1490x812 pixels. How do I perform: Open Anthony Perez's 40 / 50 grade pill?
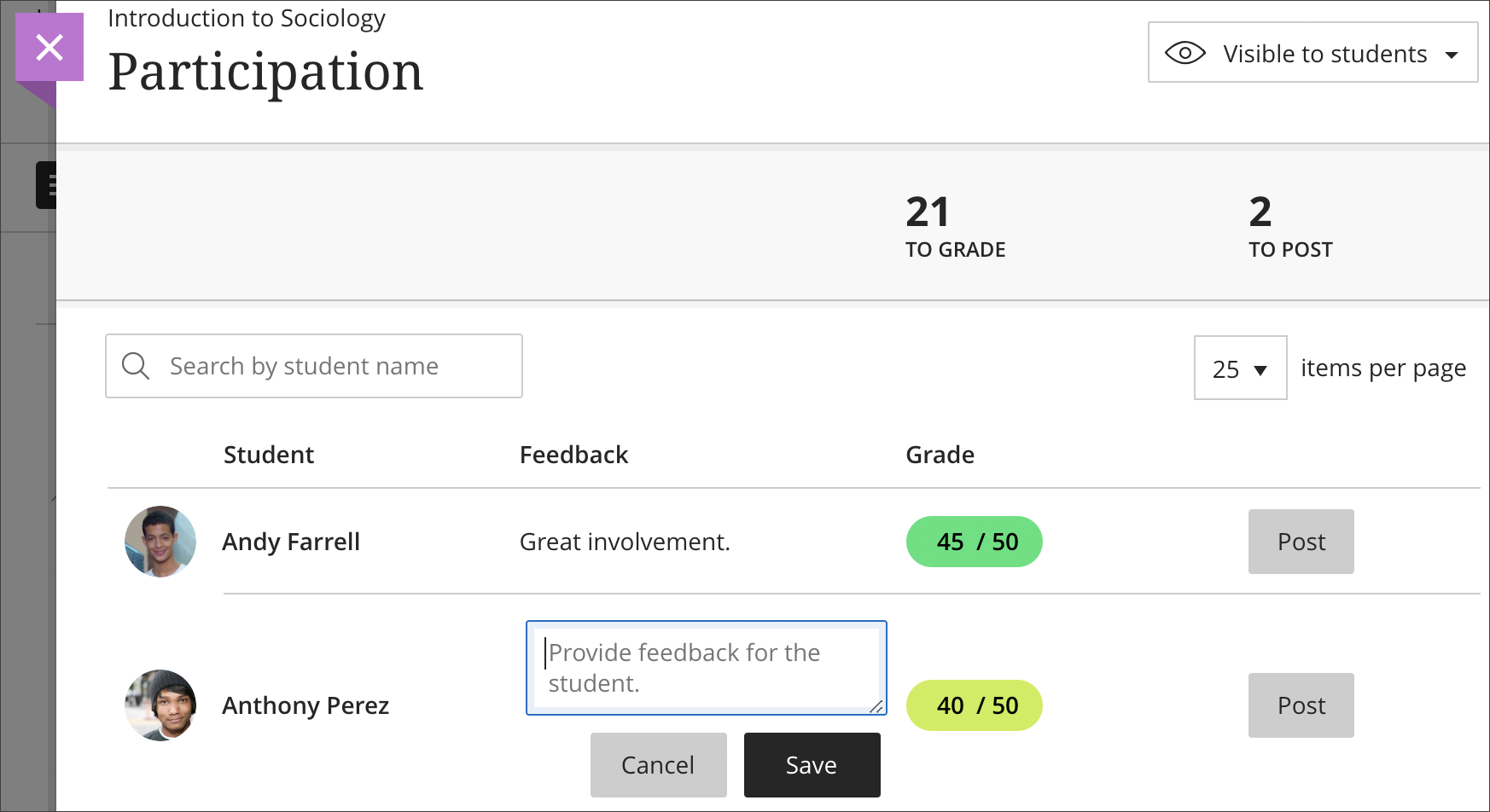974,705
